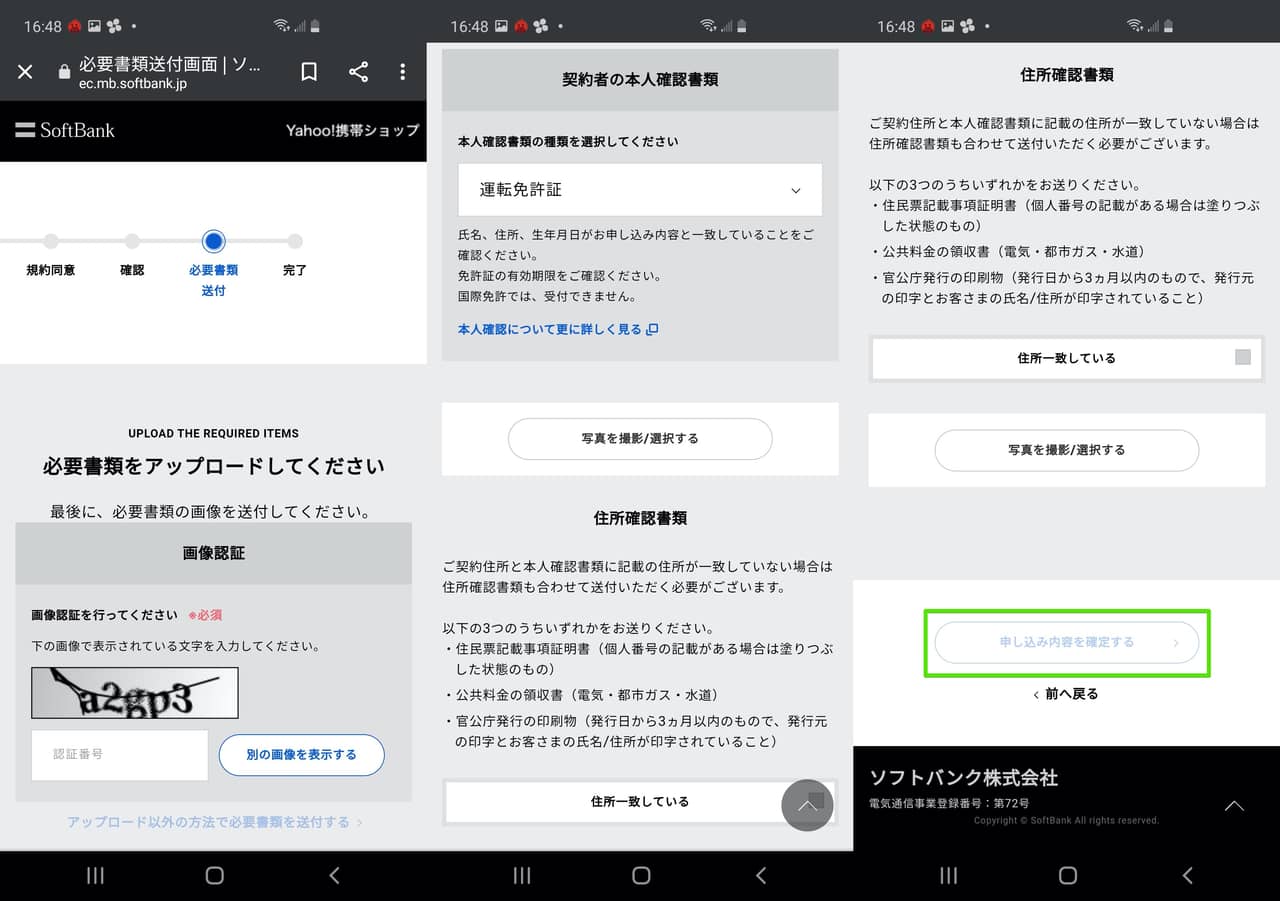This screenshot has width=1280, height=901.
Task: Tap the gray circular scroll-to-top button
Action: 807,805
